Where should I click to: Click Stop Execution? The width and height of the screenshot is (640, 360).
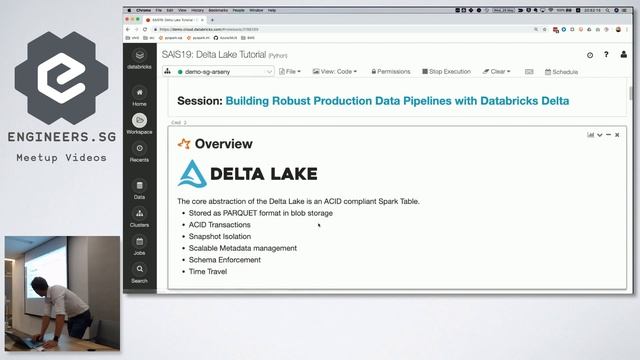click(x=446, y=71)
